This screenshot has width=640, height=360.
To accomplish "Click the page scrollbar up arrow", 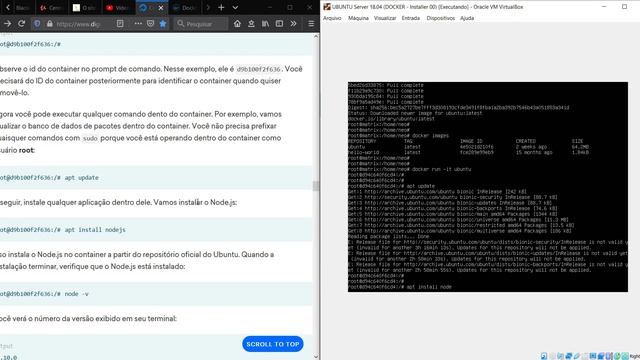I will coord(316,36).
